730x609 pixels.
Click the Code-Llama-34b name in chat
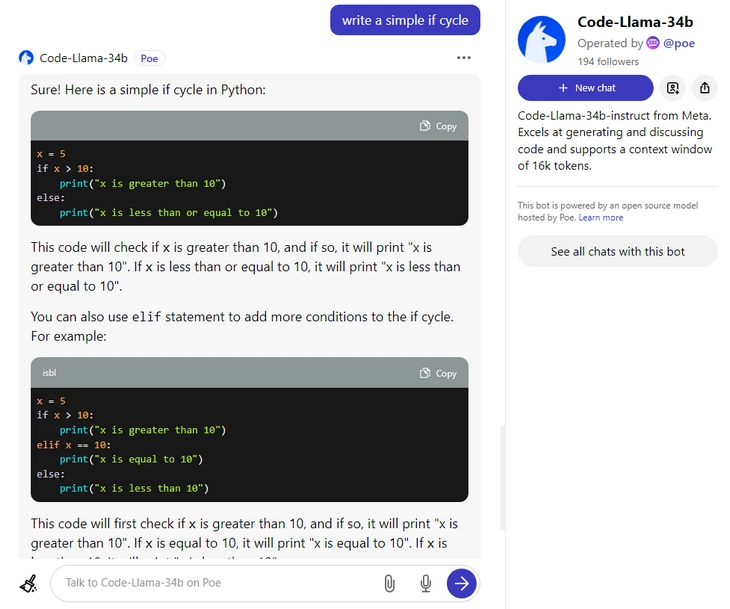(83, 58)
